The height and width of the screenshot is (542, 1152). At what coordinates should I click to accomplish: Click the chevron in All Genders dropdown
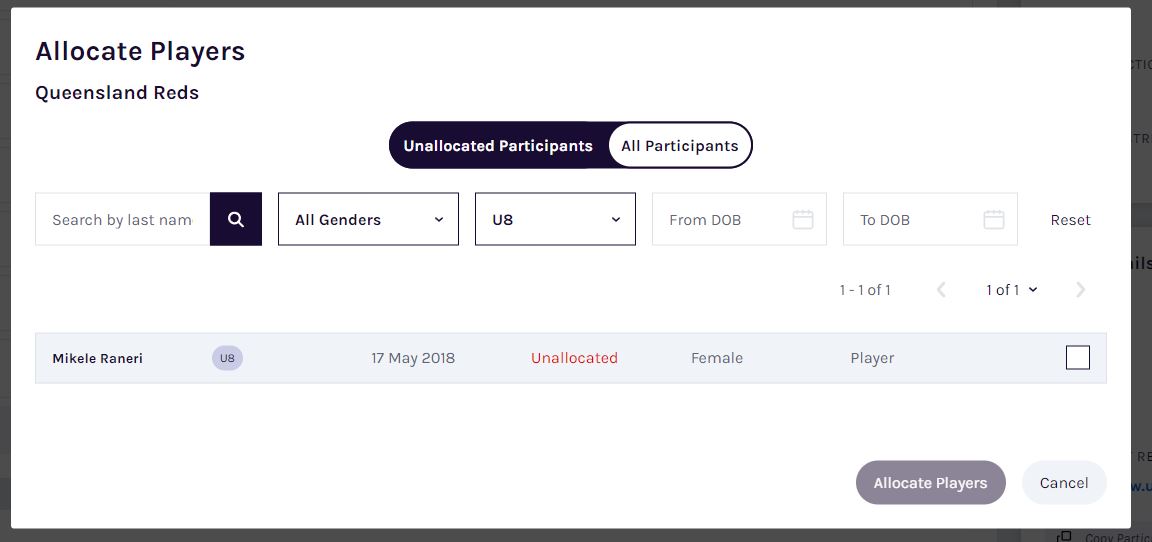[x=439, y=219]
